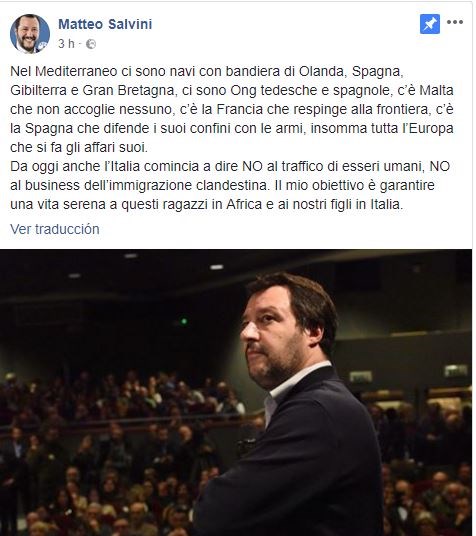Click the ceiling light in the photo's top center
The width and height of the screenshot is (476, 536).
tap(216, 267)
